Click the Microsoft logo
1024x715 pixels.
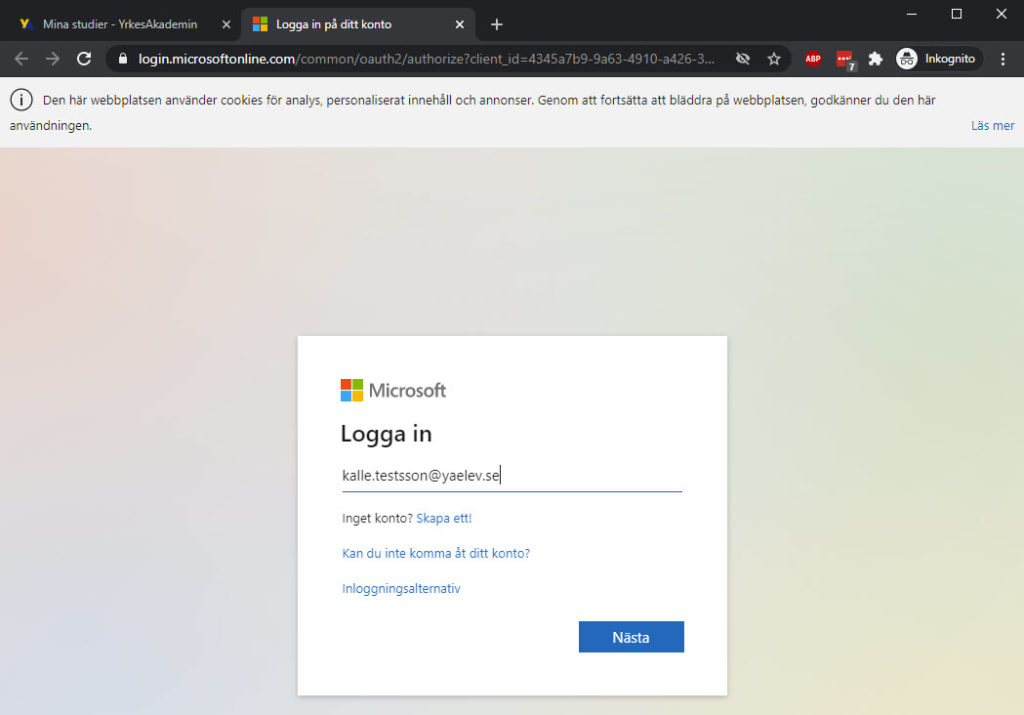tap(393, 390)
